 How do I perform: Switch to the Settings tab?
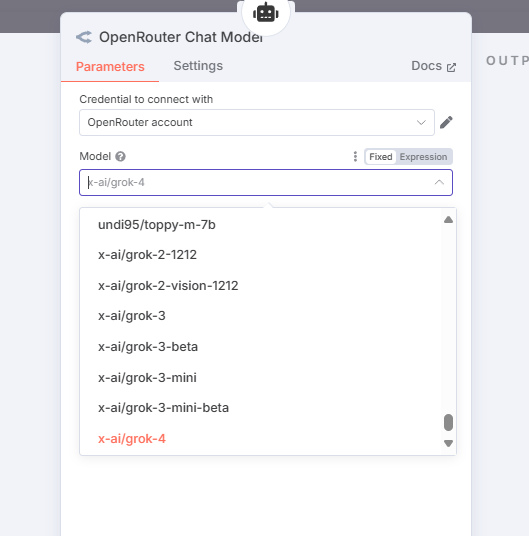coord(198,66)
